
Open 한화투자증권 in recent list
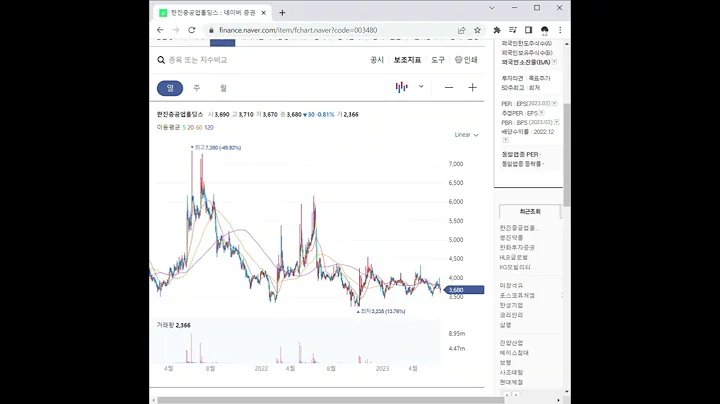[x=517, y=247]
